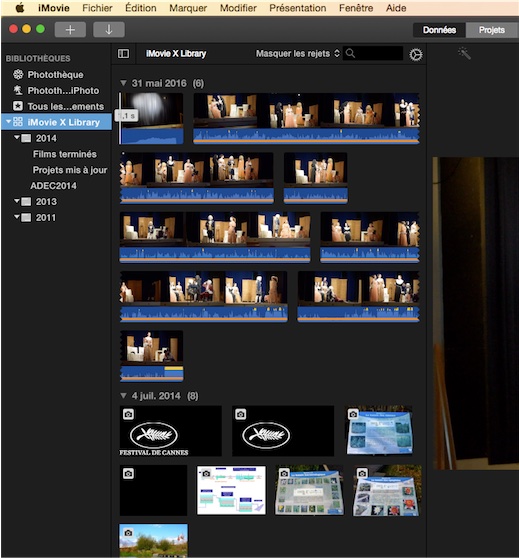Viewport: 519px width, 558px height.
Task: Select Photothèque library icon
Action: tap(18, 74)
